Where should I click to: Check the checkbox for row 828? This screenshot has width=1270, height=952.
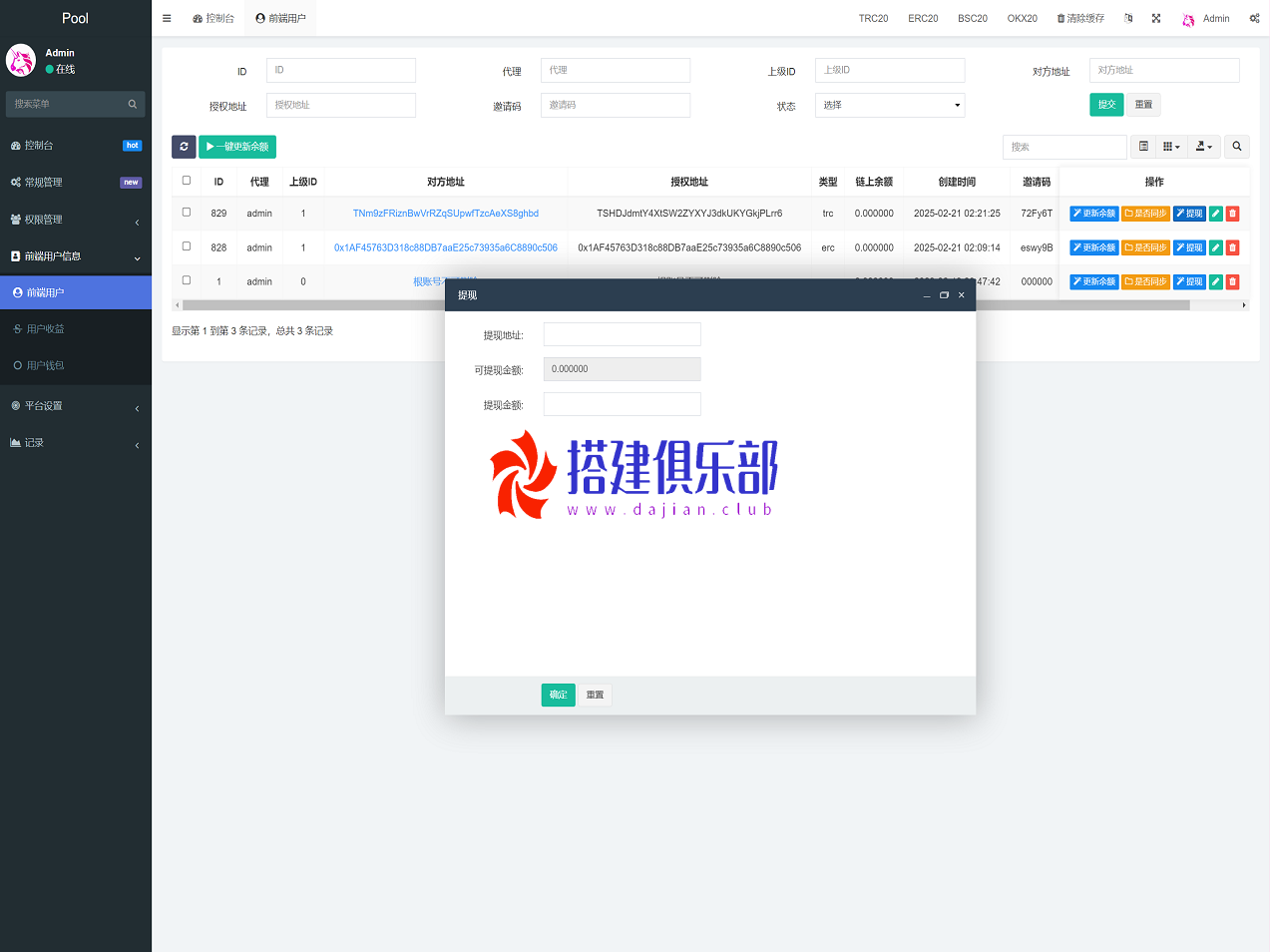[x=187, y=246]
